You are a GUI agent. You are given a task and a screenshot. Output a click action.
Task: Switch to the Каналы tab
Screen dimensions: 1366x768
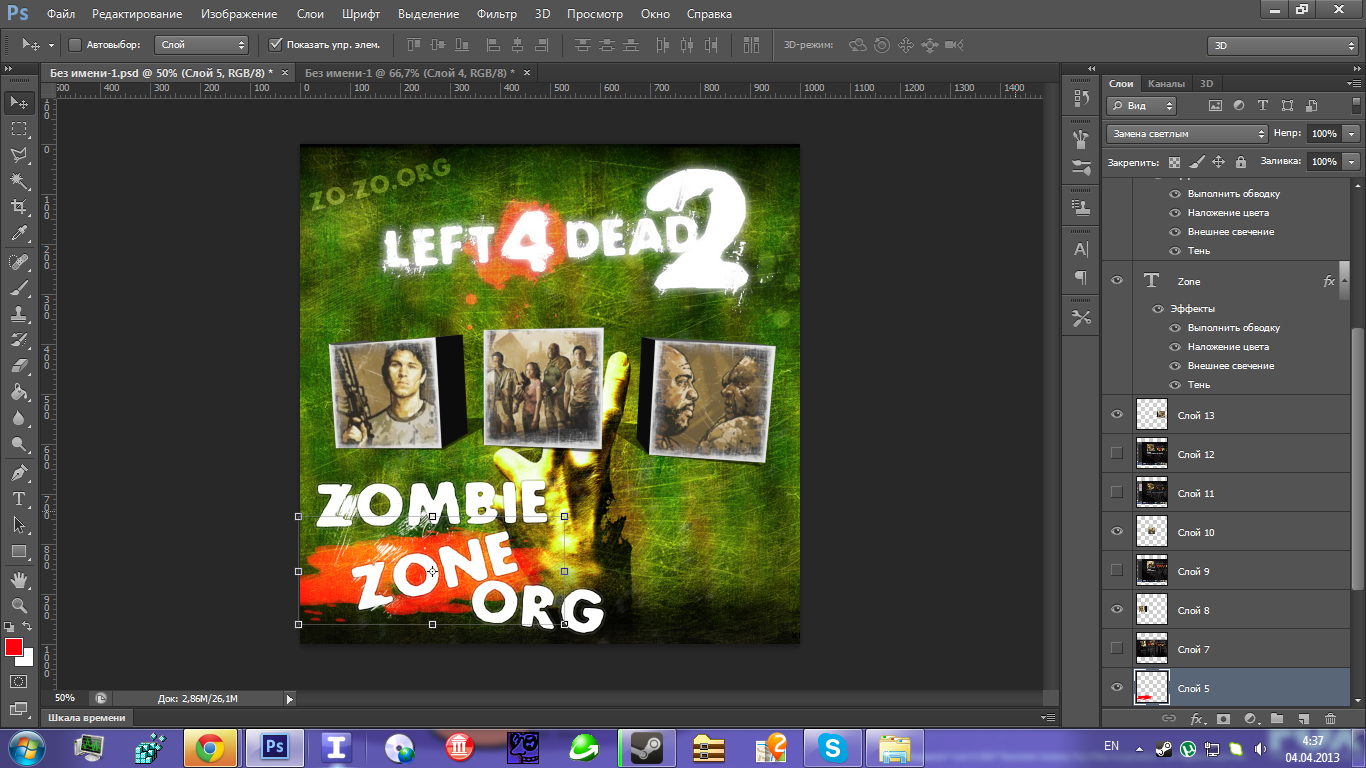1166,84
